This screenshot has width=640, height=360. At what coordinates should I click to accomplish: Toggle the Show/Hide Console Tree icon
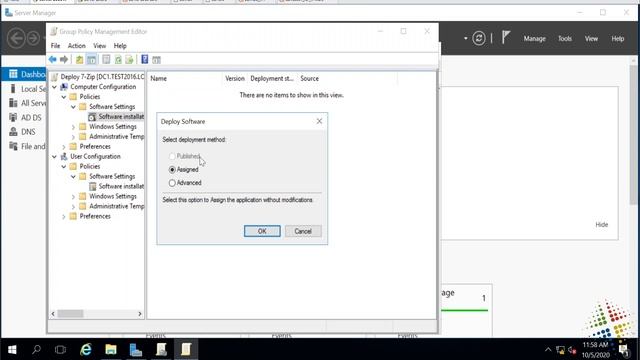(x=91, y=60)
